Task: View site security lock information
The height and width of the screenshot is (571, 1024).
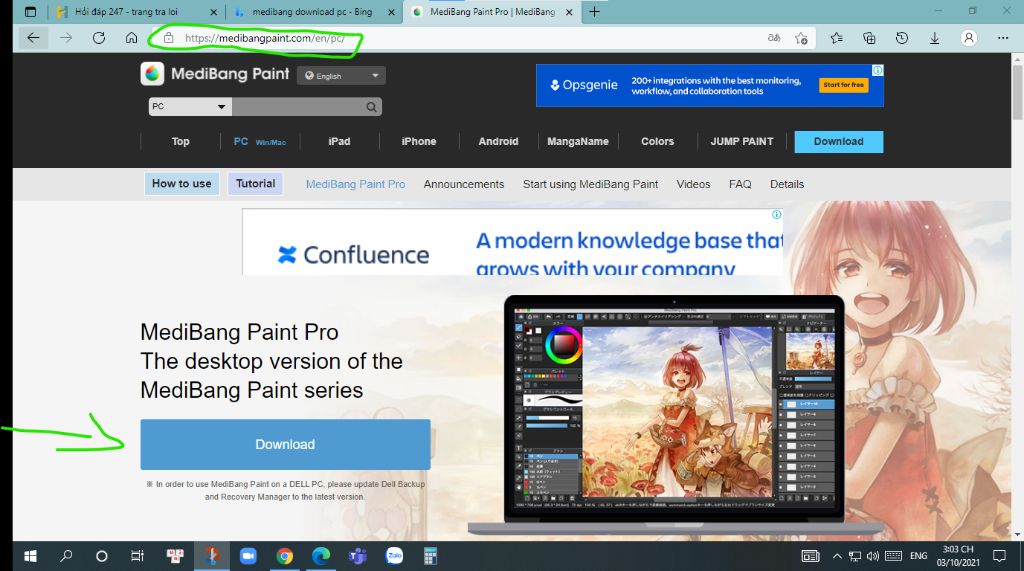Action: (x=168, y=38)
